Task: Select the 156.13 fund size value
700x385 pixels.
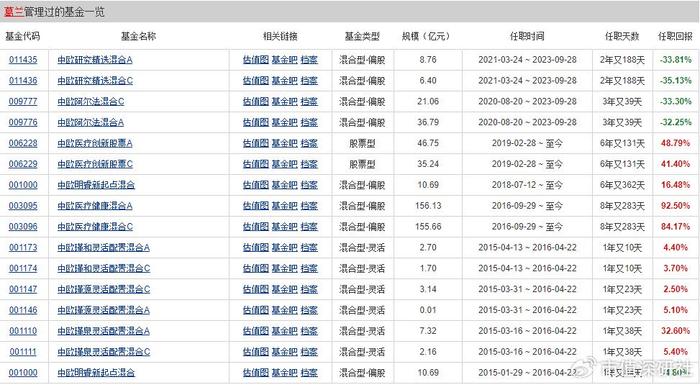Action: [428, 206]
